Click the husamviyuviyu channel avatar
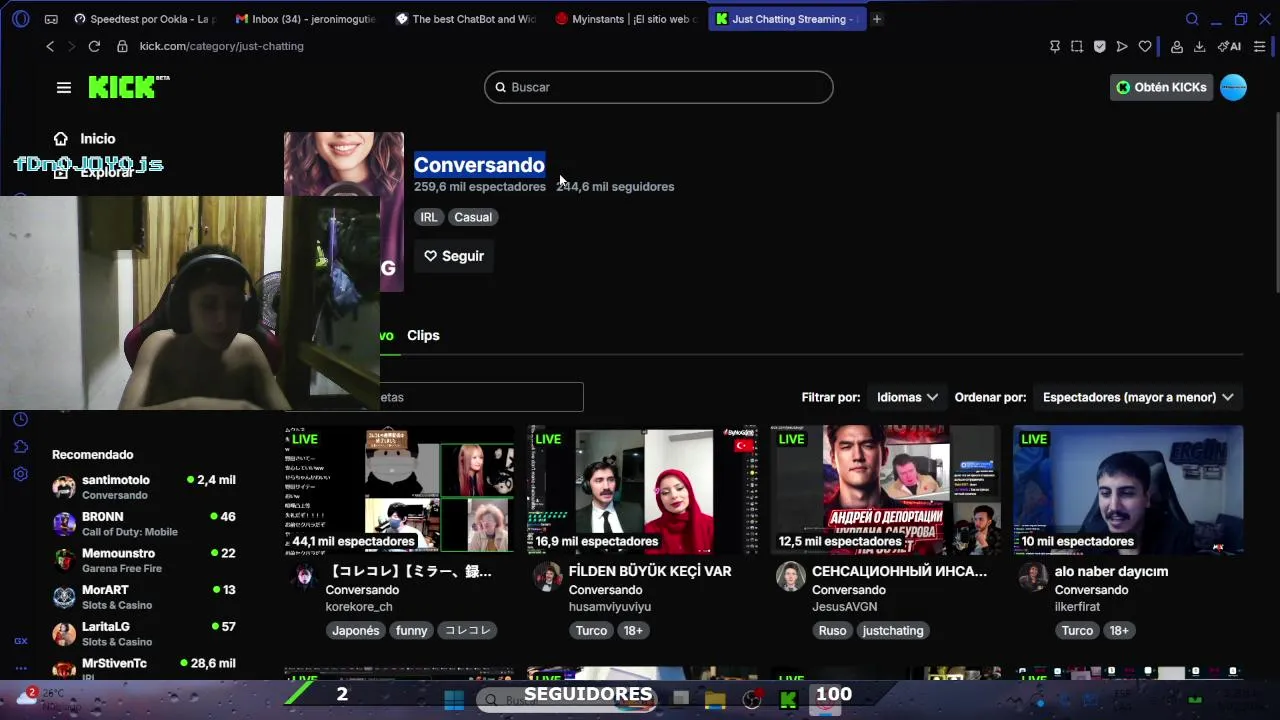The image size is (1280, 720). 547,577
